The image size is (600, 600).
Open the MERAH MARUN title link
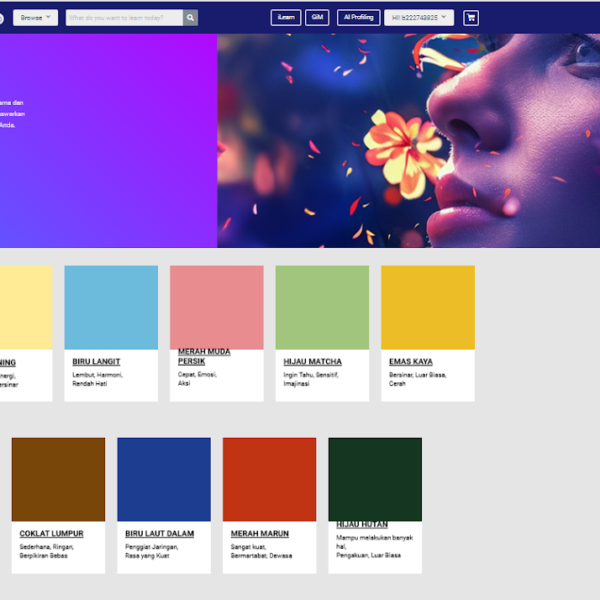click(259, 533)
